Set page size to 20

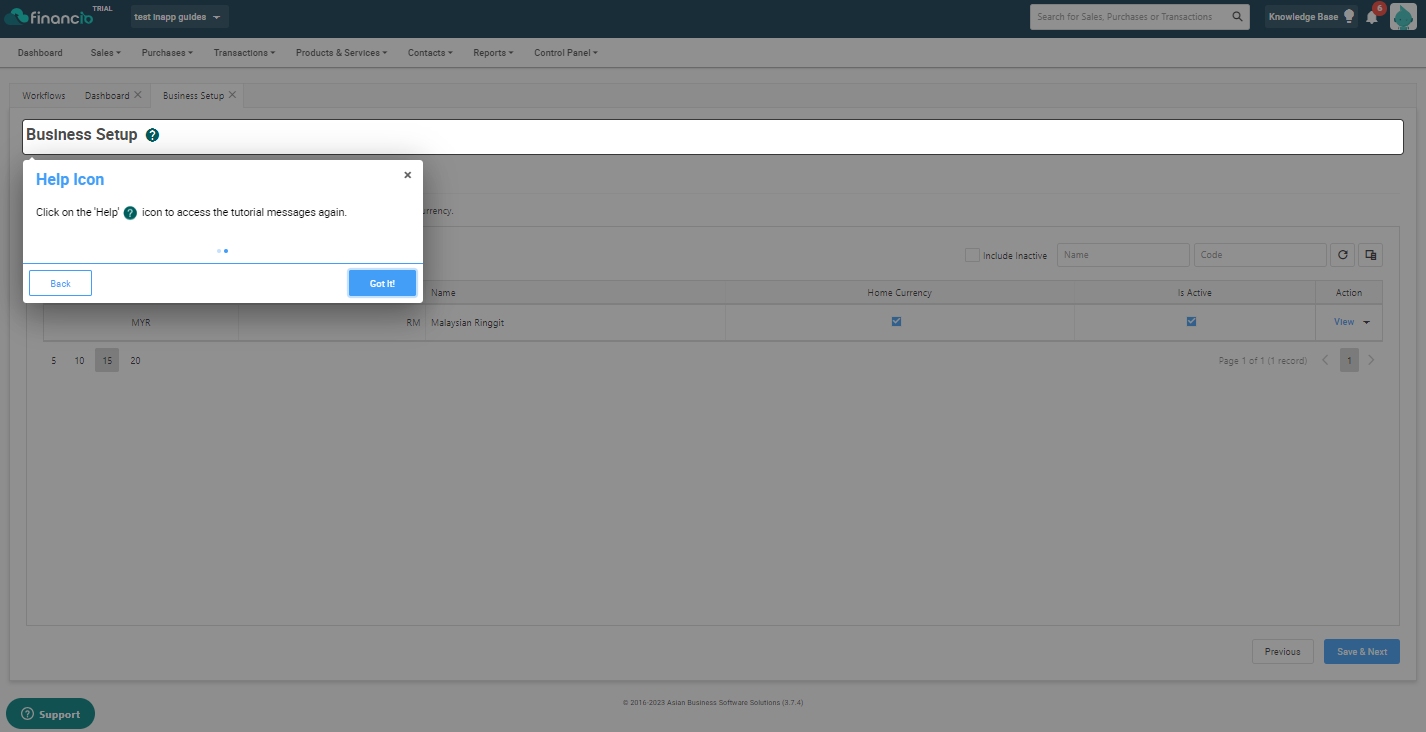(135, 360)
